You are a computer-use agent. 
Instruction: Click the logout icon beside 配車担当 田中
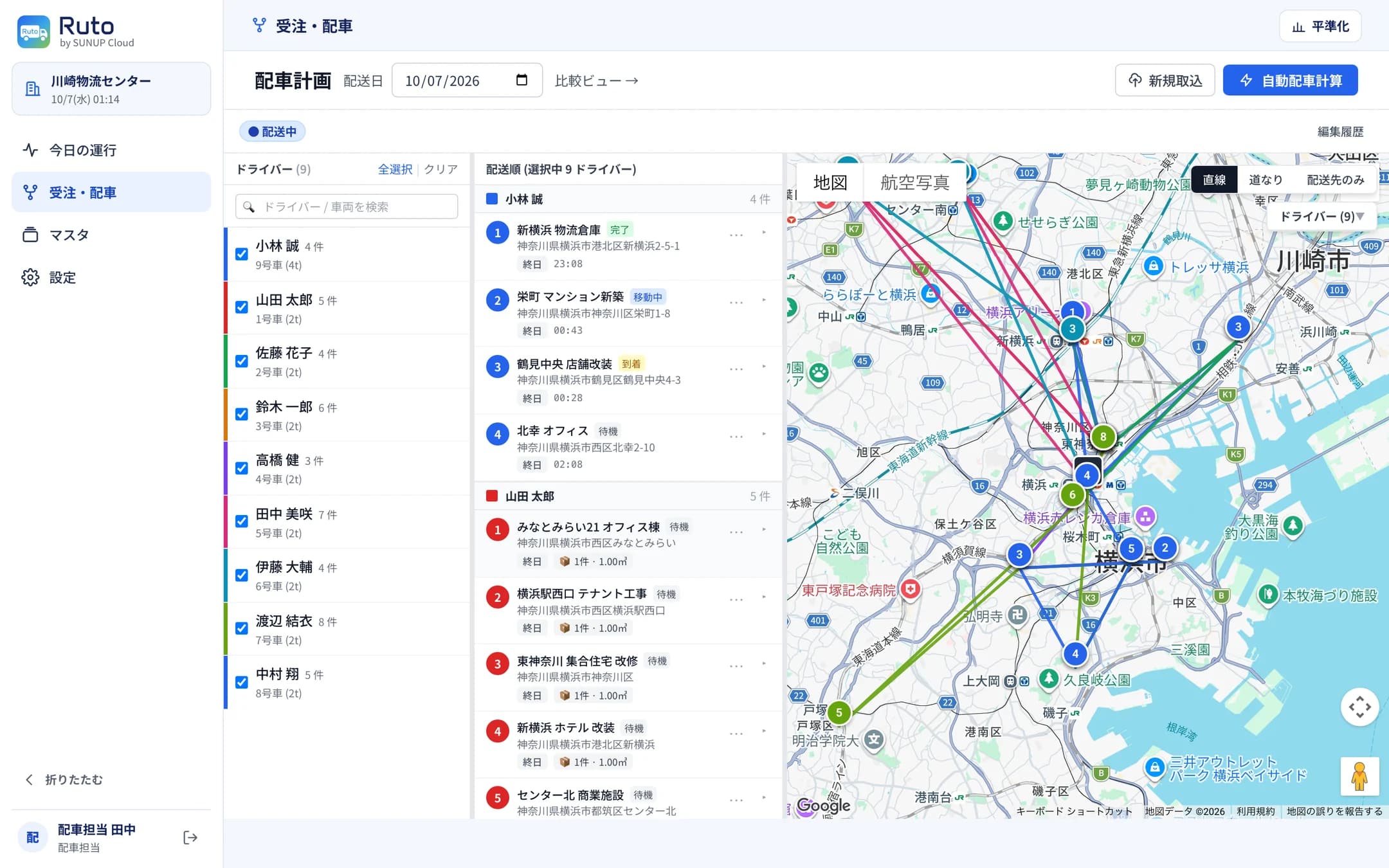190,837
